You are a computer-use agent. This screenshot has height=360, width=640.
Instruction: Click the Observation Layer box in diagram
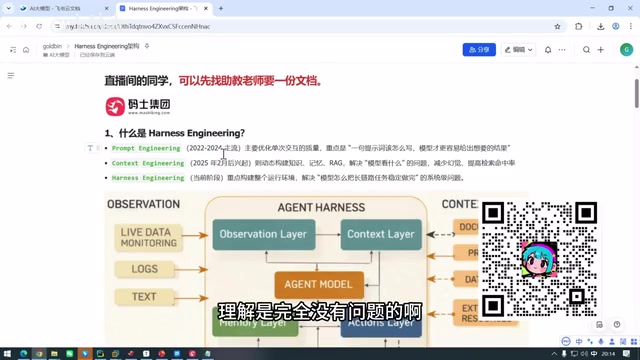264,235
